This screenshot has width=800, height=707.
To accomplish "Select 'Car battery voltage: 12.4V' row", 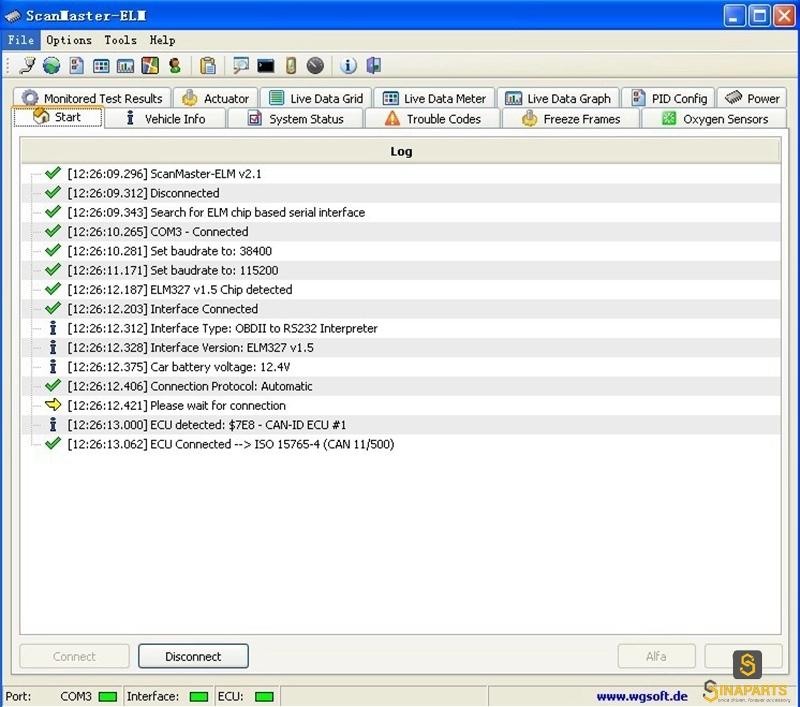I will point(401,367).
